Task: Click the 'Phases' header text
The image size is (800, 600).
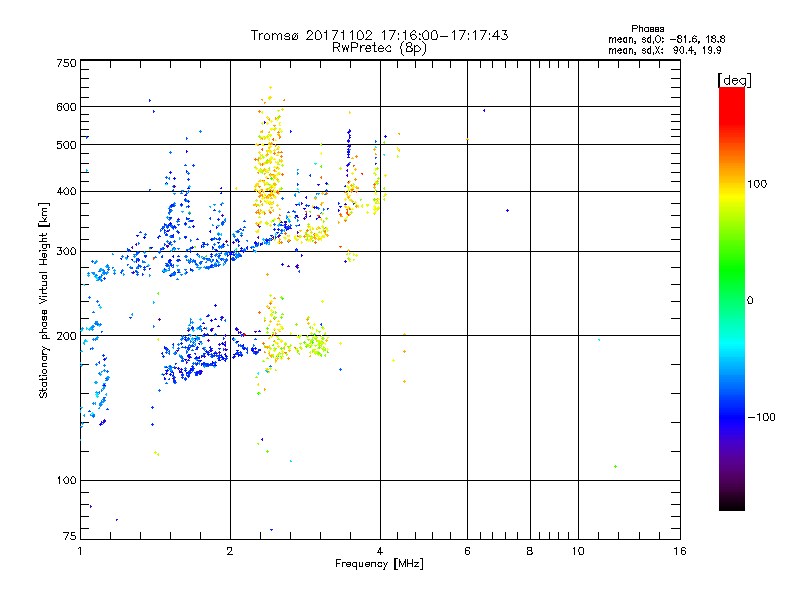Action: pyautogui.click(x=647, y=29)
